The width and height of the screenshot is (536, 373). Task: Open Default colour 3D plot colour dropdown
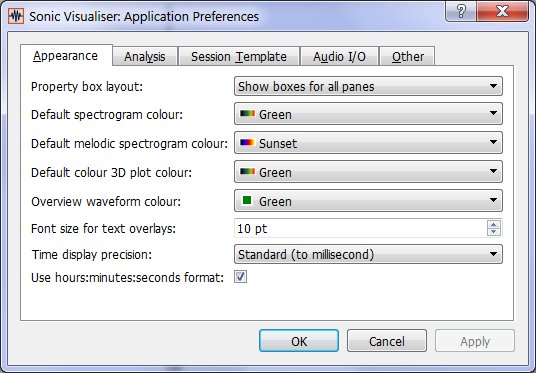(368, 172)
